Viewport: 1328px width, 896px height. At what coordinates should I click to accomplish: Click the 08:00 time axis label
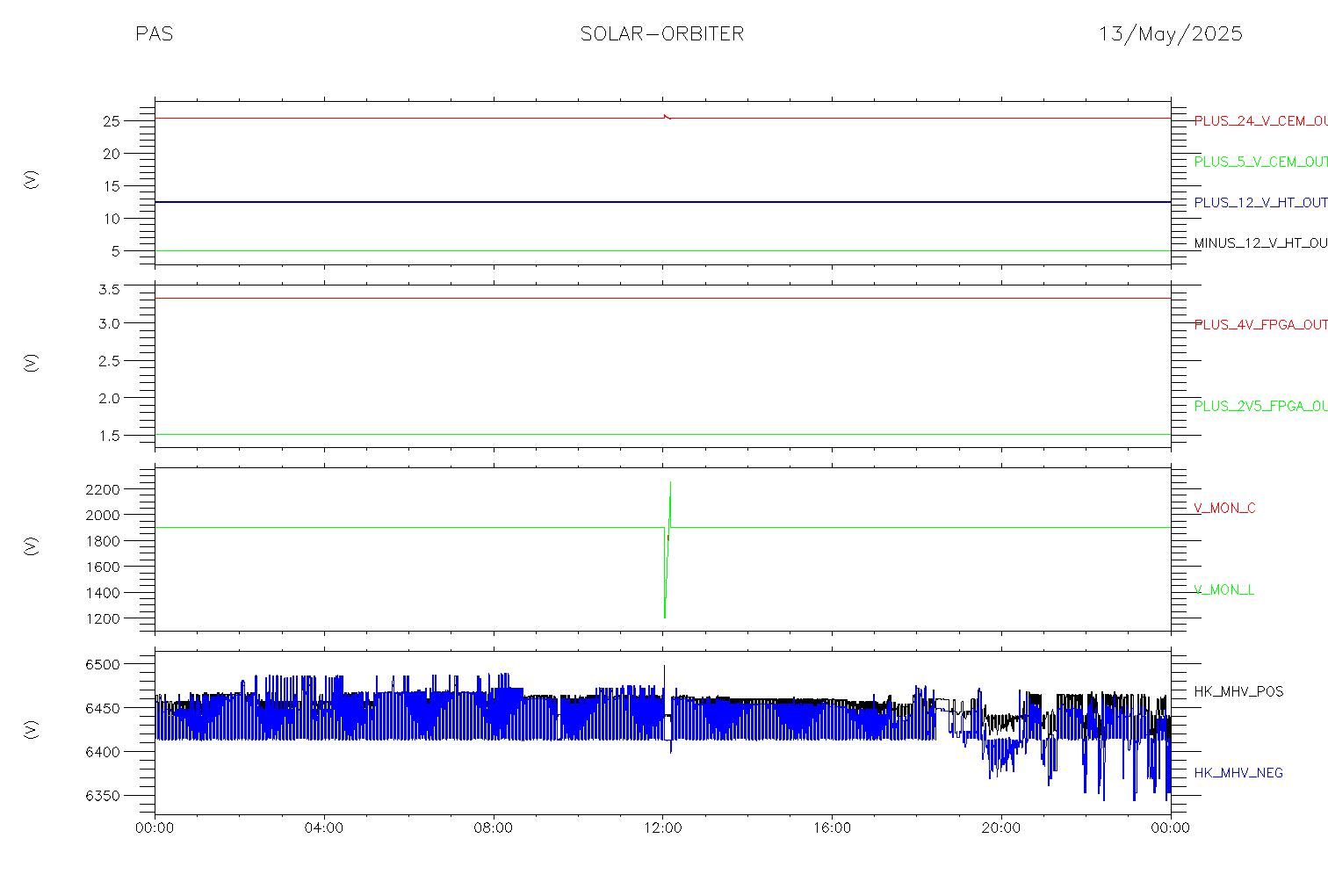494,828
